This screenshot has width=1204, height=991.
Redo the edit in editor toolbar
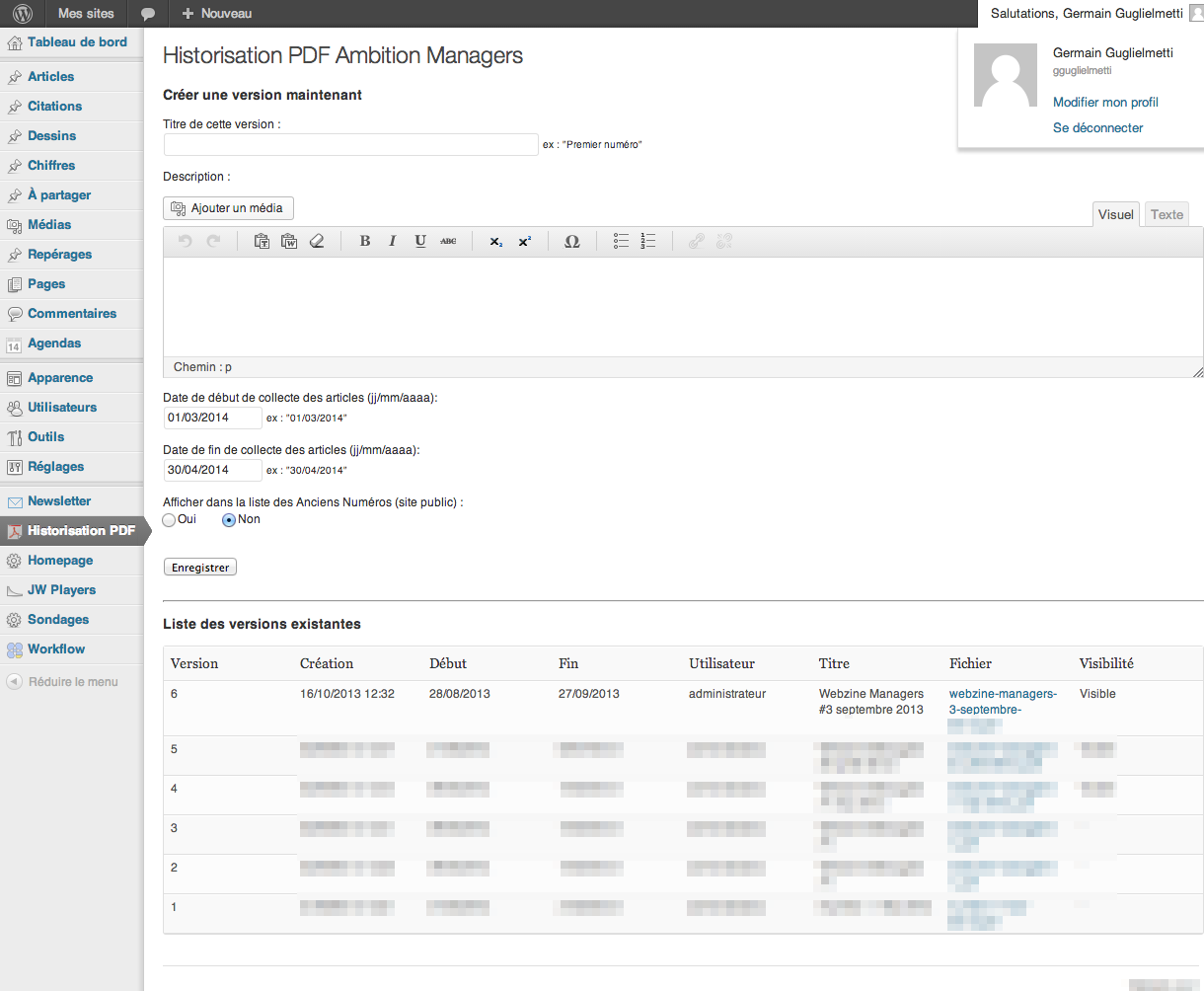coord(213,241)
